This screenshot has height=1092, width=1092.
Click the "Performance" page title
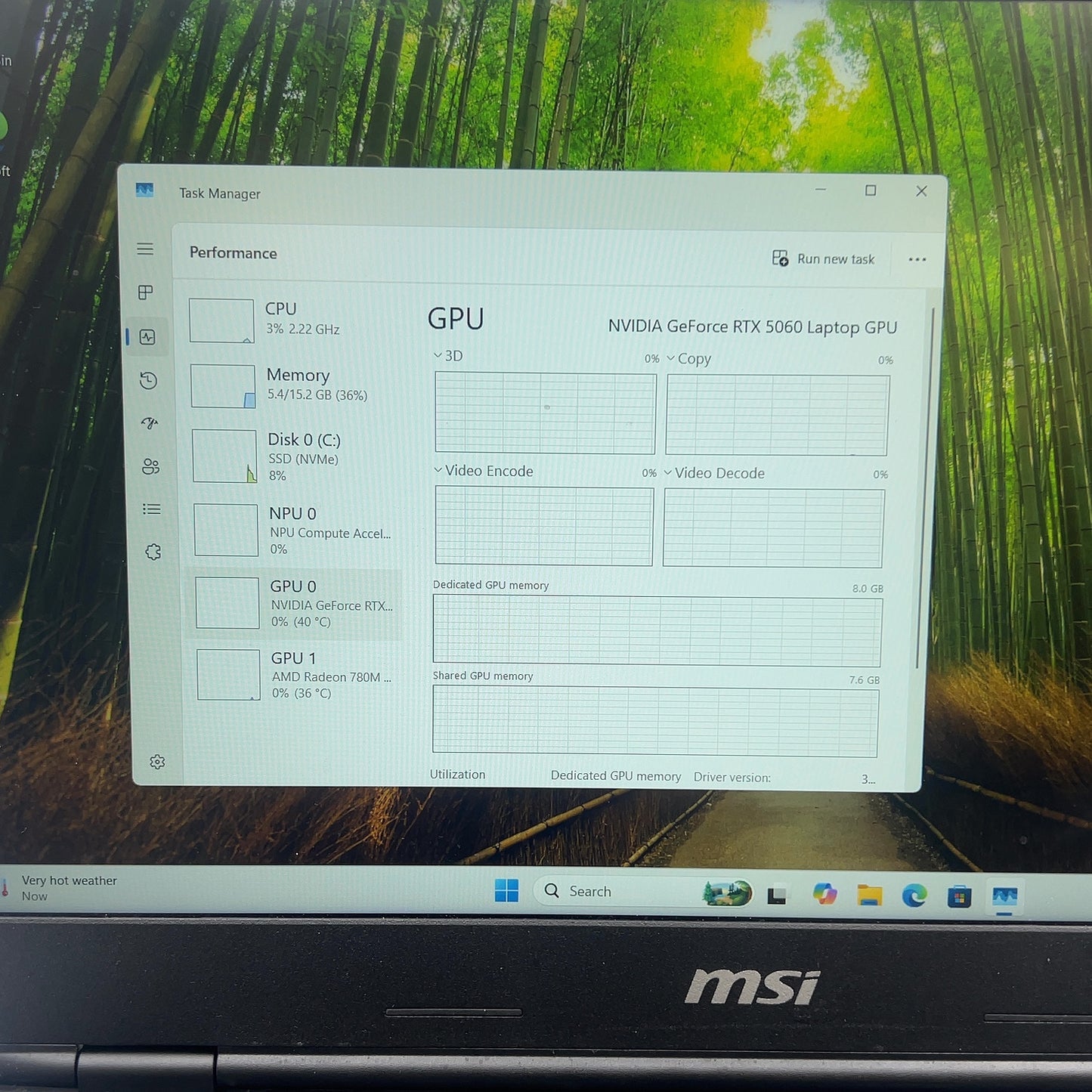233,252
